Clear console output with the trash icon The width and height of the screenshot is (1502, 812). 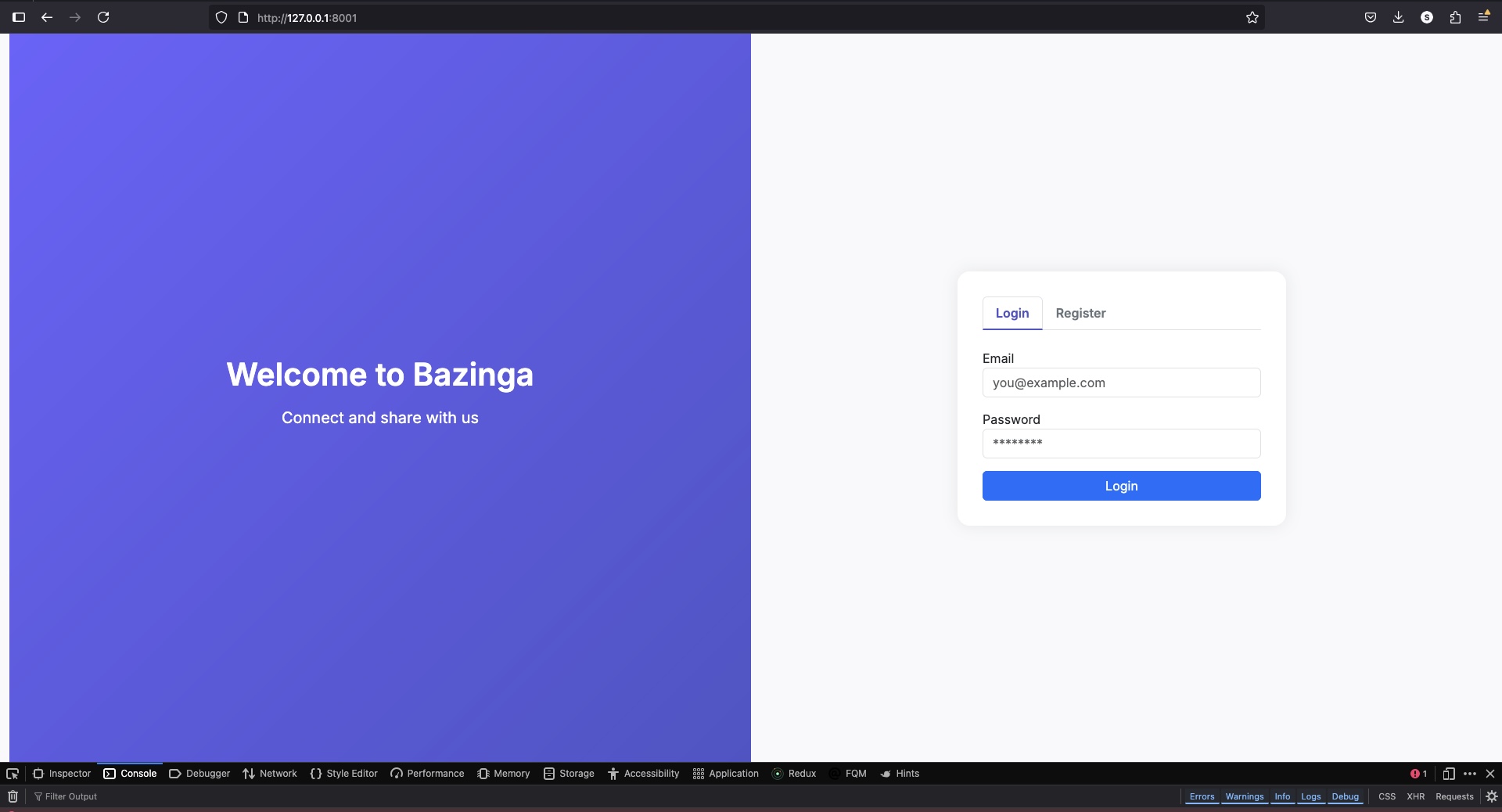click(x=13, y=796)
